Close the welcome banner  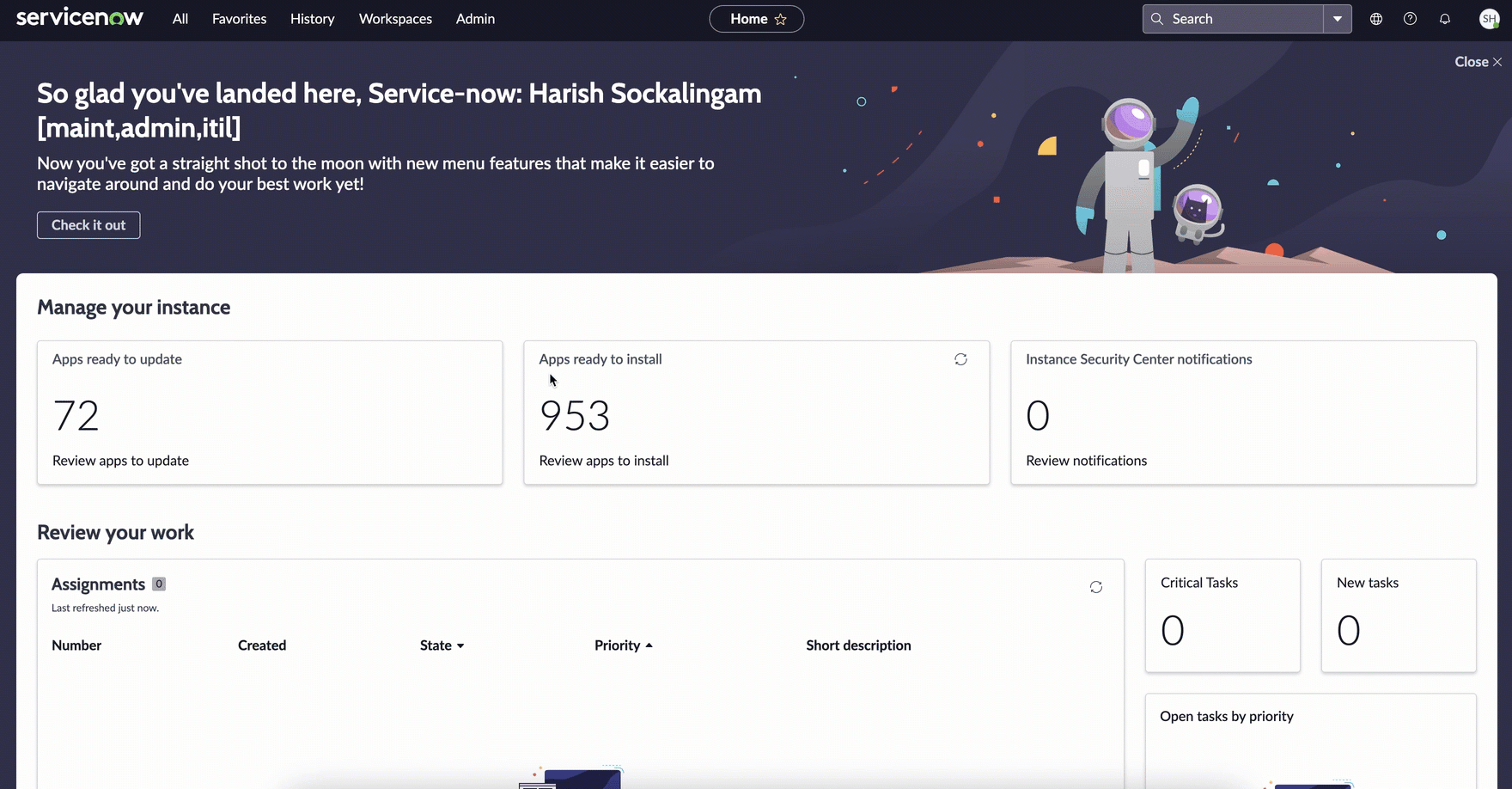tap(1478, 62)
